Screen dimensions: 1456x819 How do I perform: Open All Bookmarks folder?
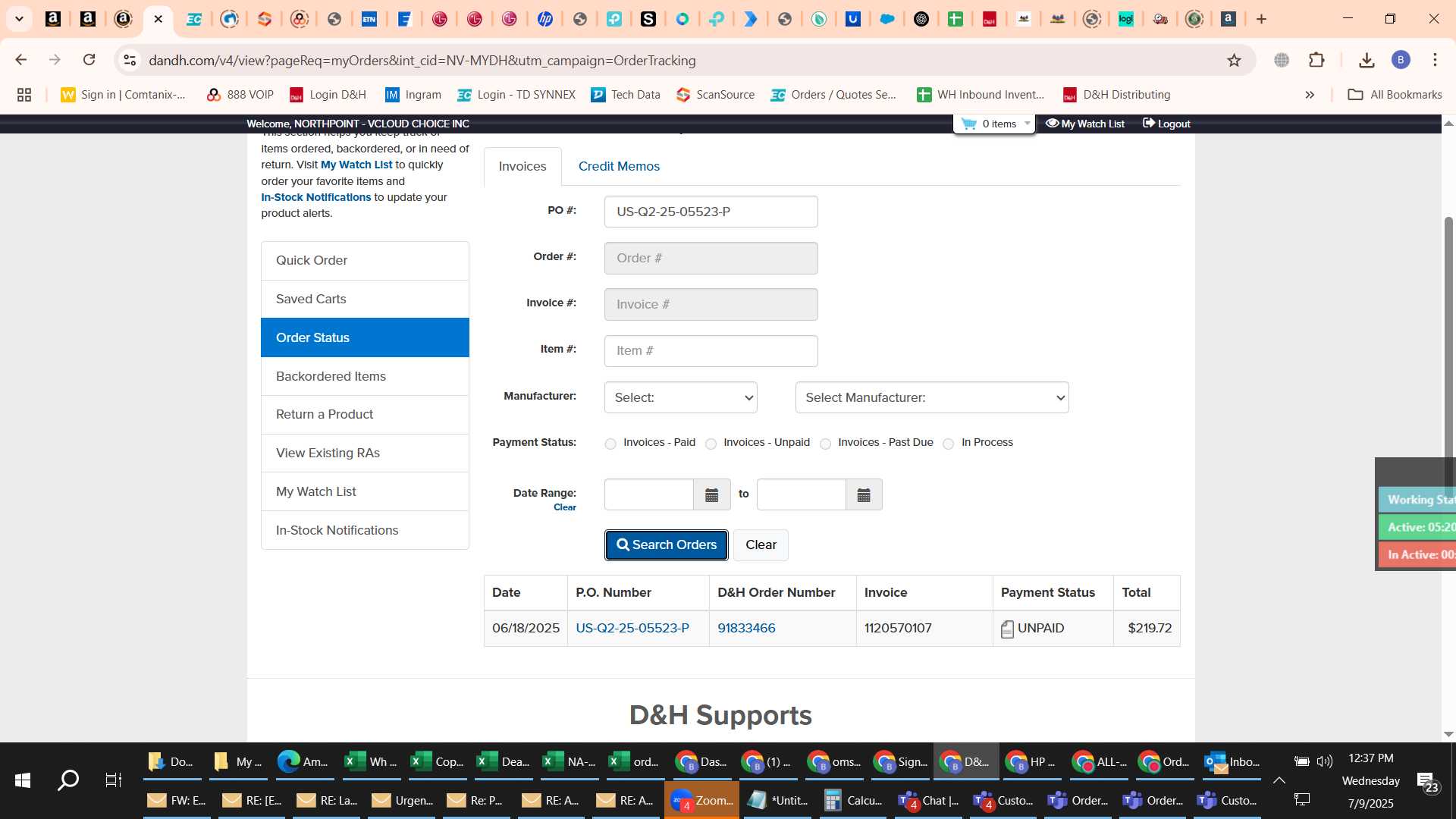1395,95
